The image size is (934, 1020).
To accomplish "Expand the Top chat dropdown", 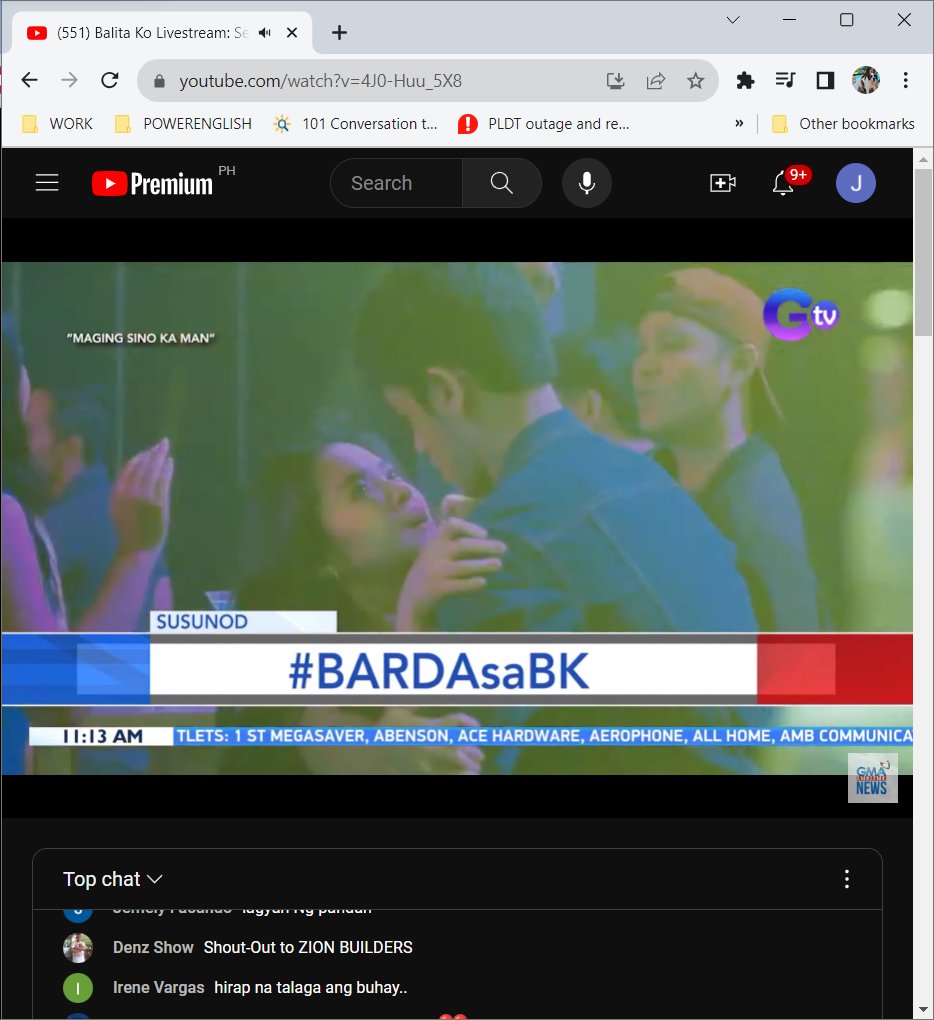I will click(113, 879).
